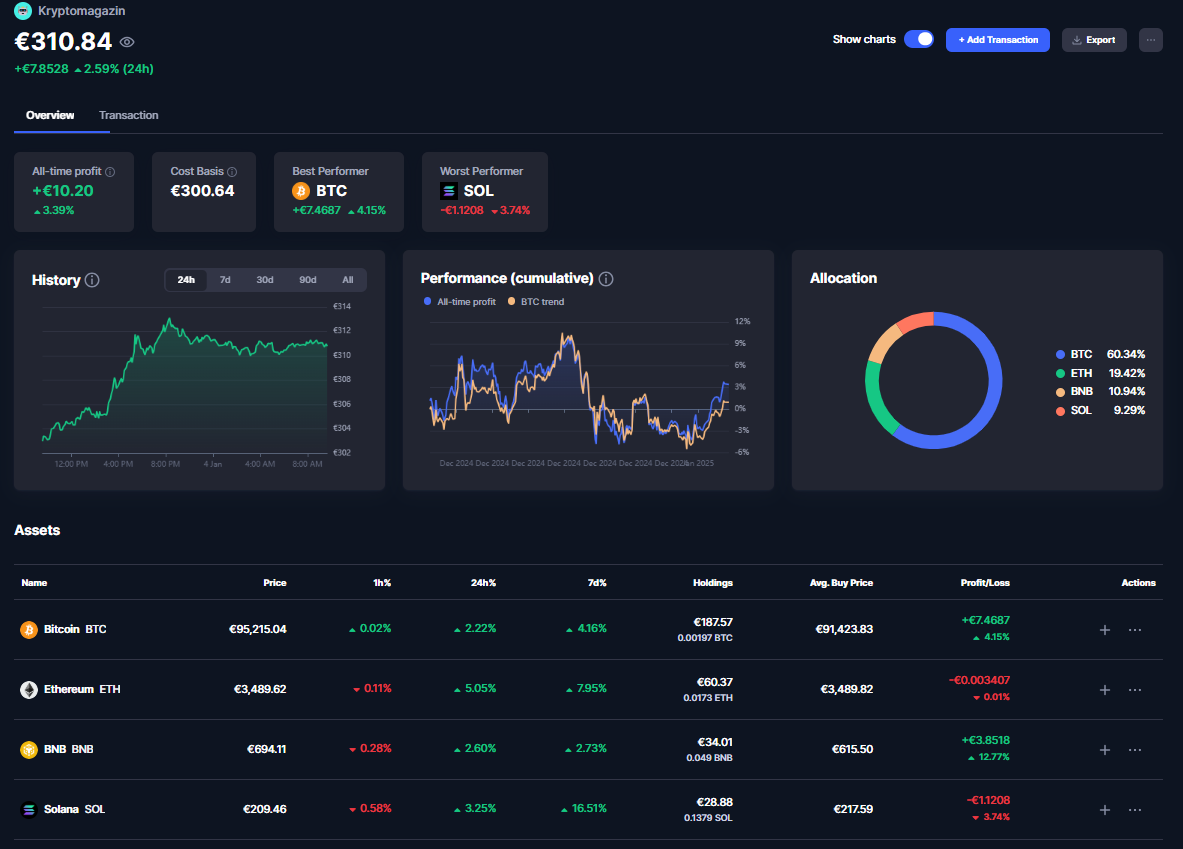The image size is (1183, 849).
Task: Click the info icon beside History
Action: [92, 280]
